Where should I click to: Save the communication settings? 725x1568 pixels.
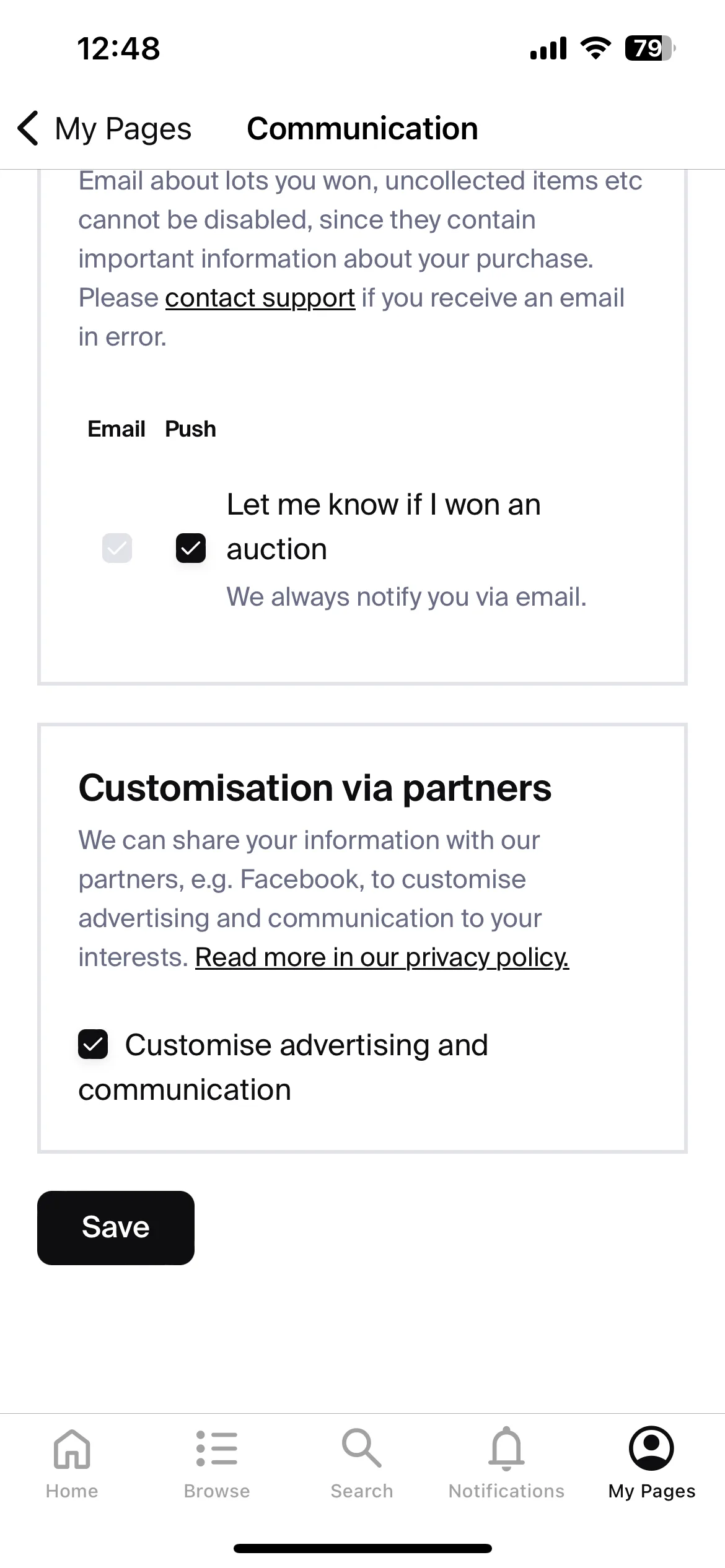click(x=116, y=1227)
